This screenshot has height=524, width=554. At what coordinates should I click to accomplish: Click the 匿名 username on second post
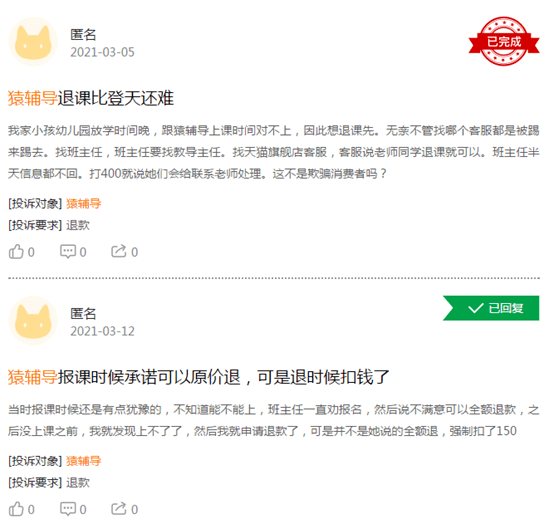(x=83, y=314)
